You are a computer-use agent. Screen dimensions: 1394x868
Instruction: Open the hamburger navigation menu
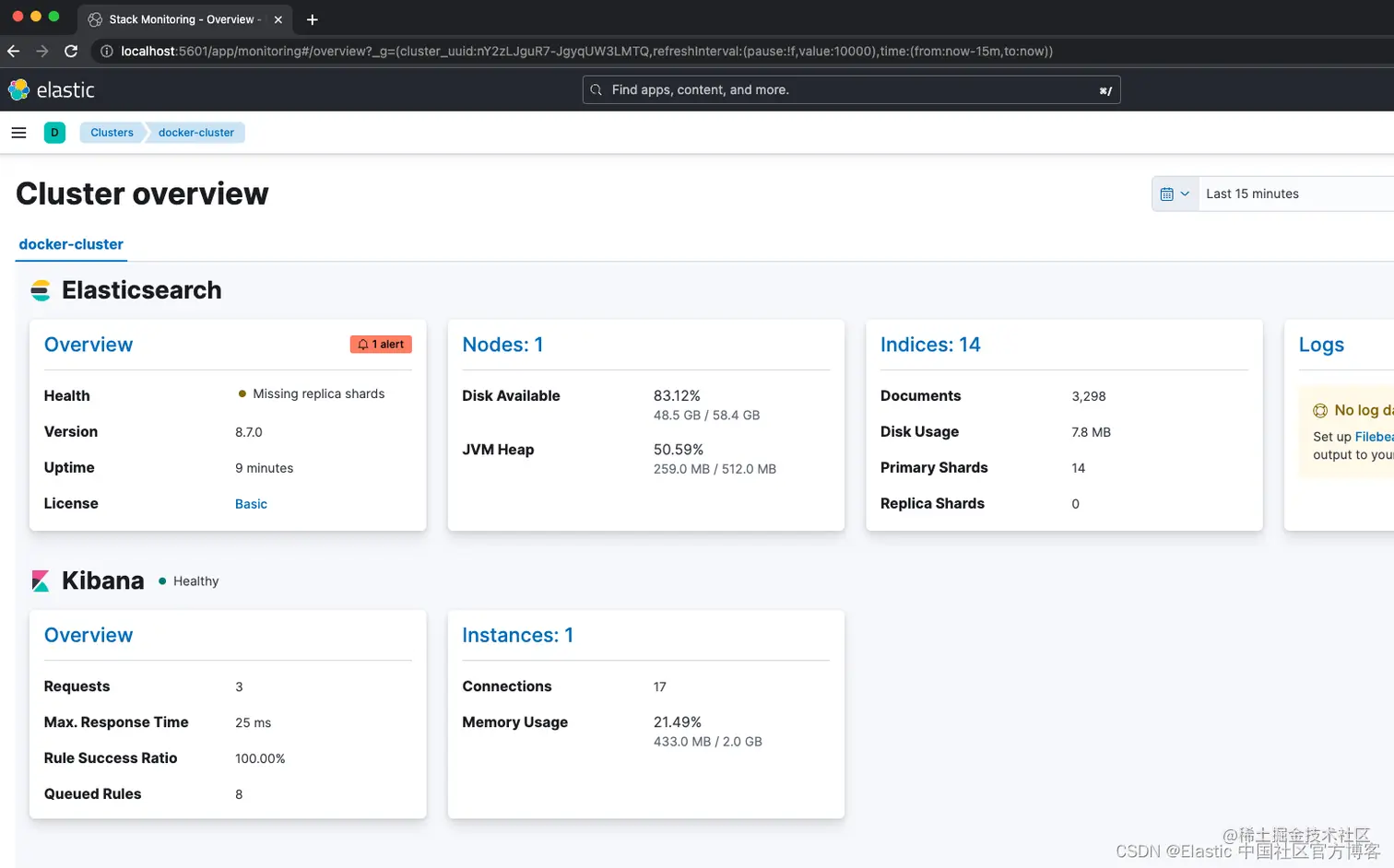18,133
